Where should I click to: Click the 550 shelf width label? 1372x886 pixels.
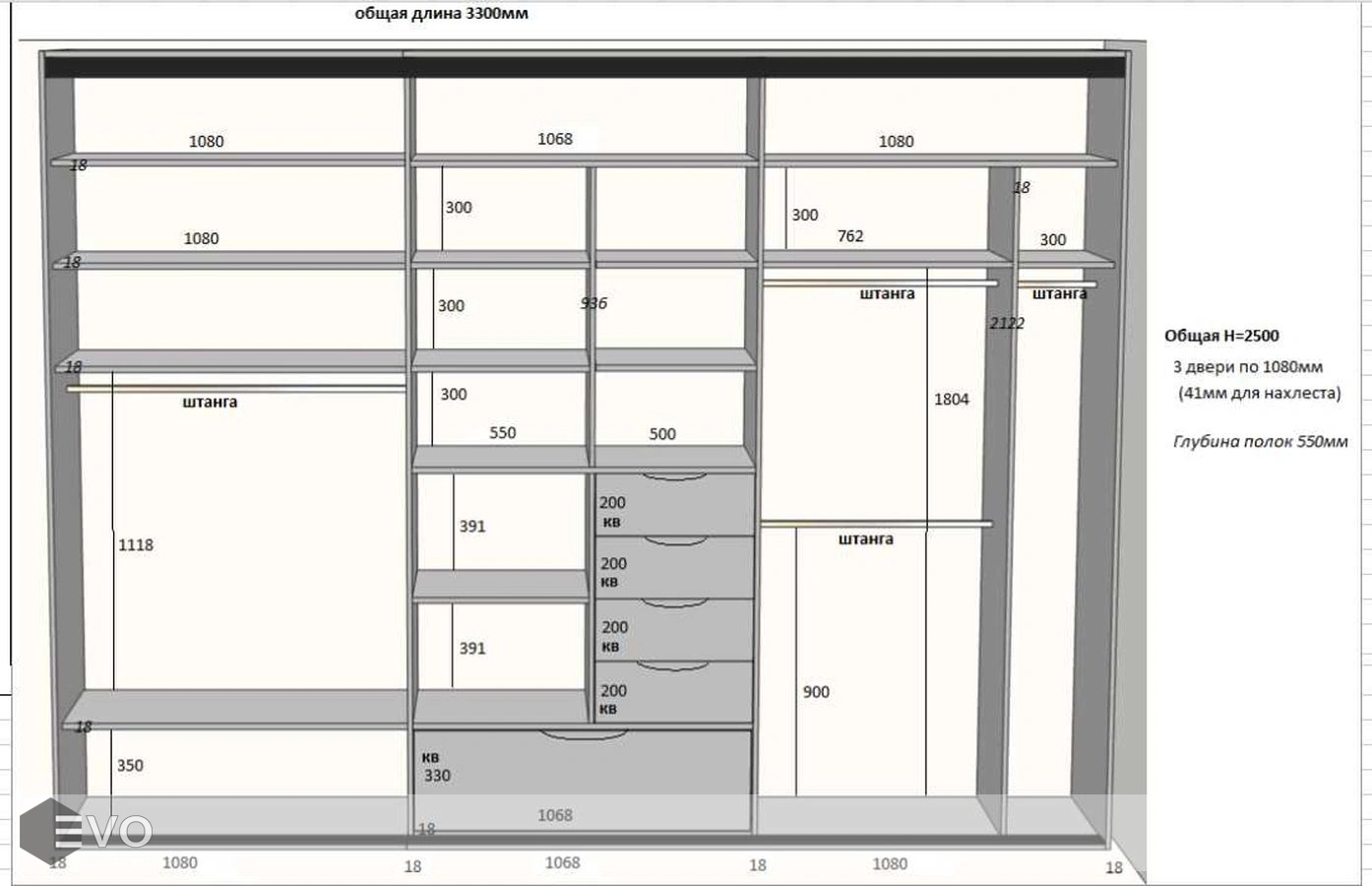tap(502, 433)
